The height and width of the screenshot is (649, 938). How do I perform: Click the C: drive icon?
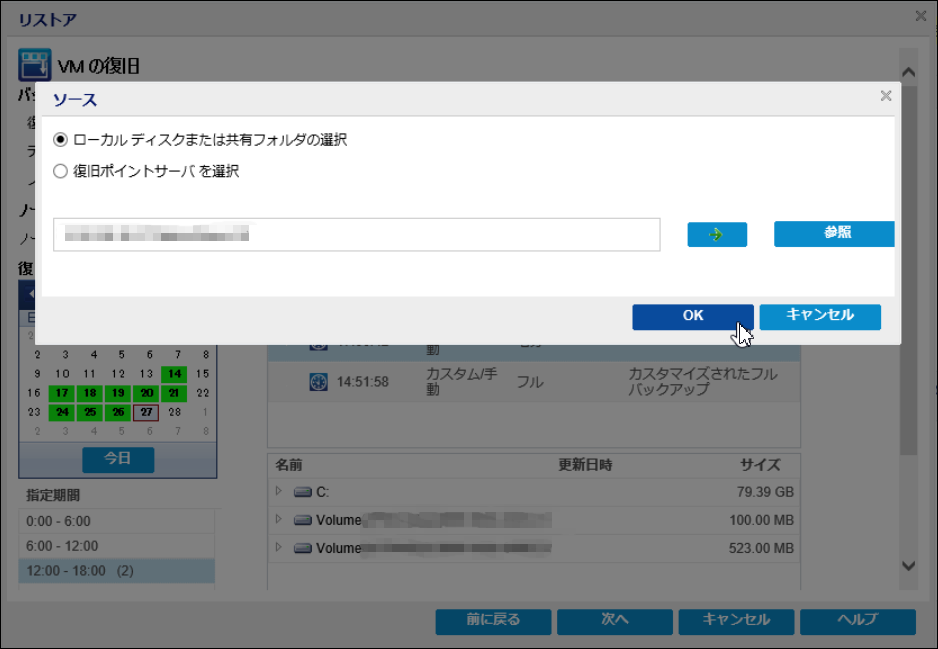point(303,492)
